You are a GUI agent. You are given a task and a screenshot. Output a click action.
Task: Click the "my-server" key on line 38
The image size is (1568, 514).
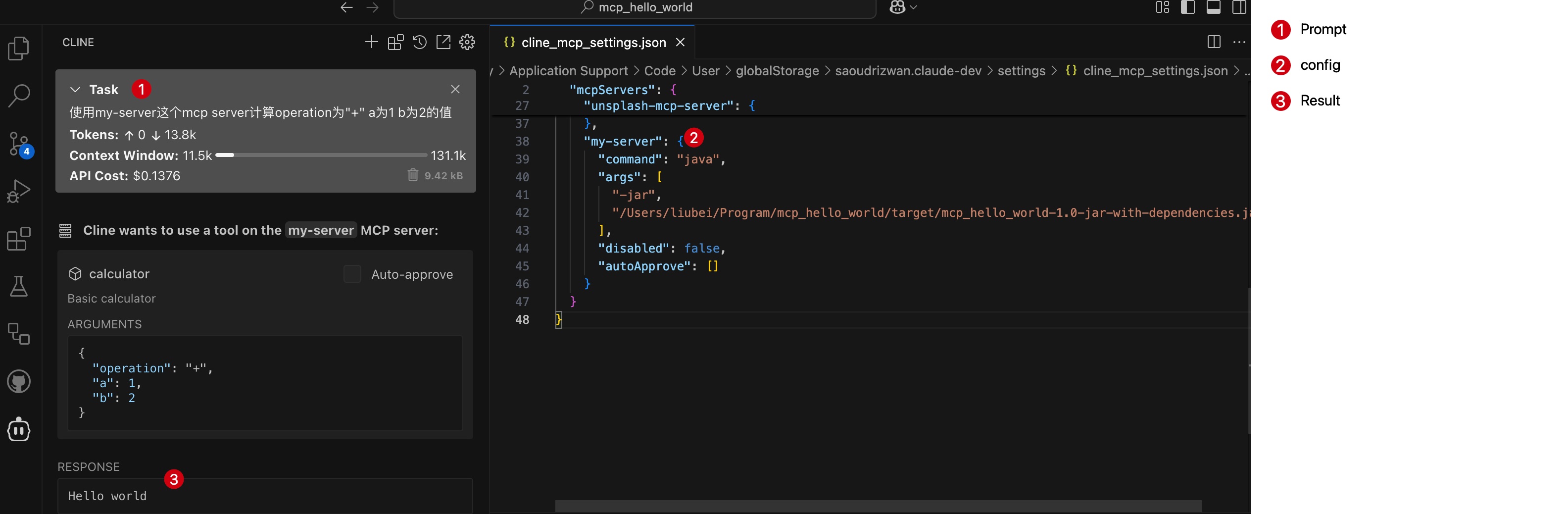(622, 141)
